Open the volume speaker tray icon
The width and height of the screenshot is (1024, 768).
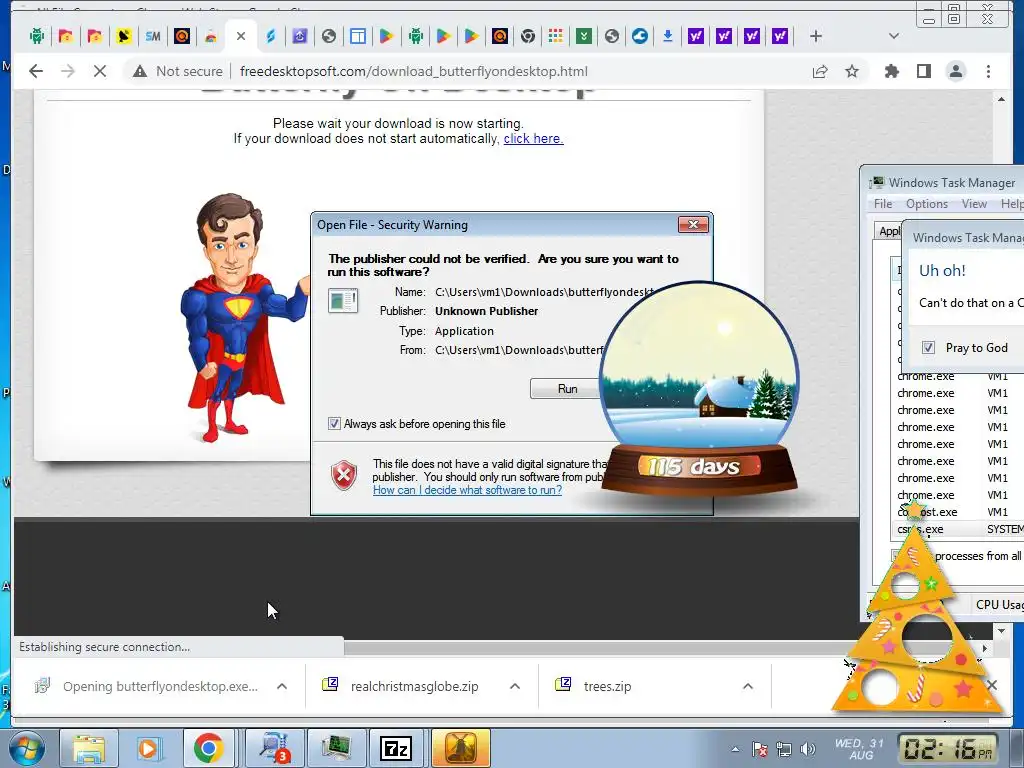click(808, 749)
